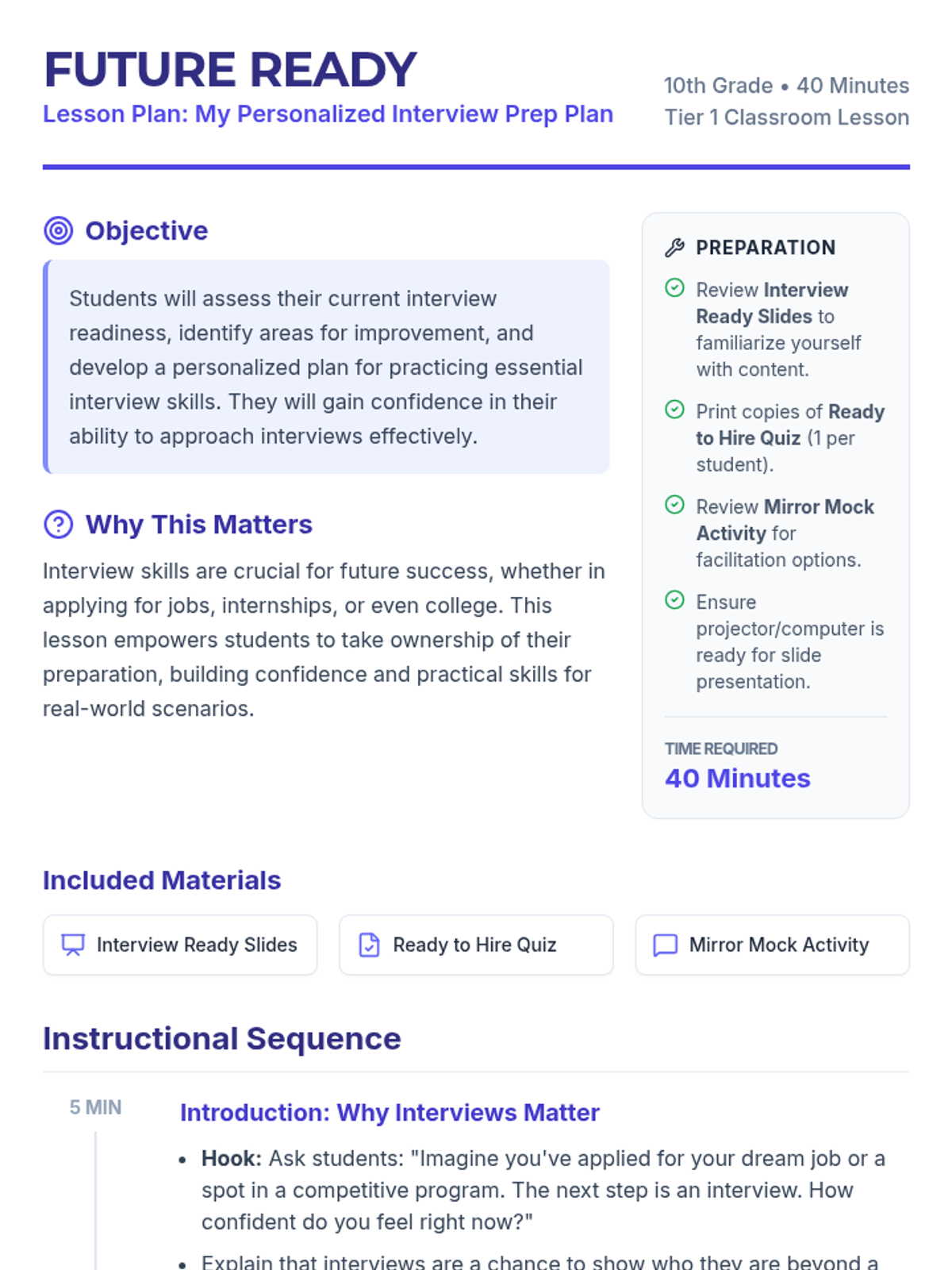Toggle the check for Review Mirror Mock Activity
952x1270 pixels.
coord(674,505)
